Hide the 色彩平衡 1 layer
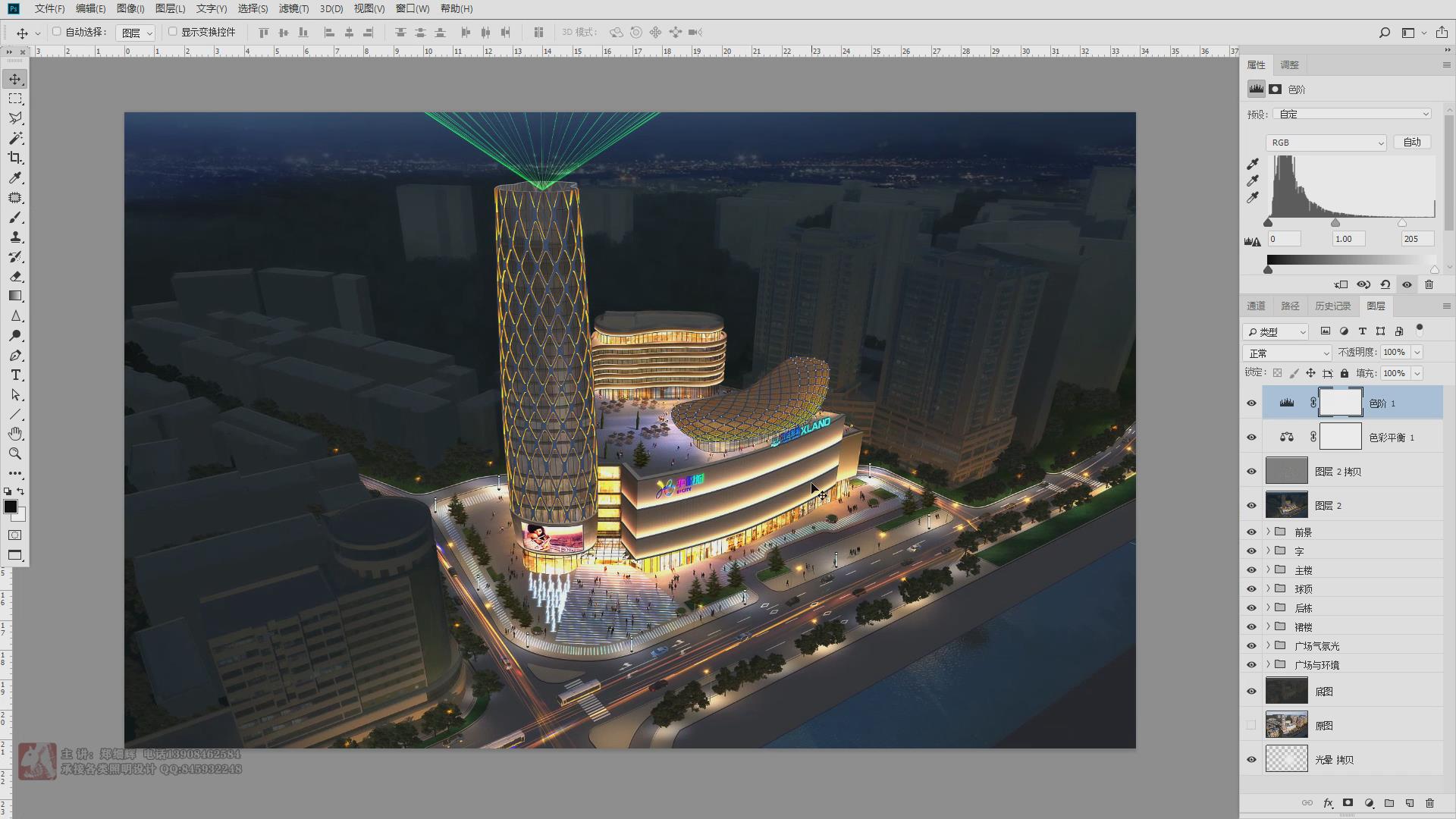This screenshot has height=819, width=1456. [x=1251, y=438]
